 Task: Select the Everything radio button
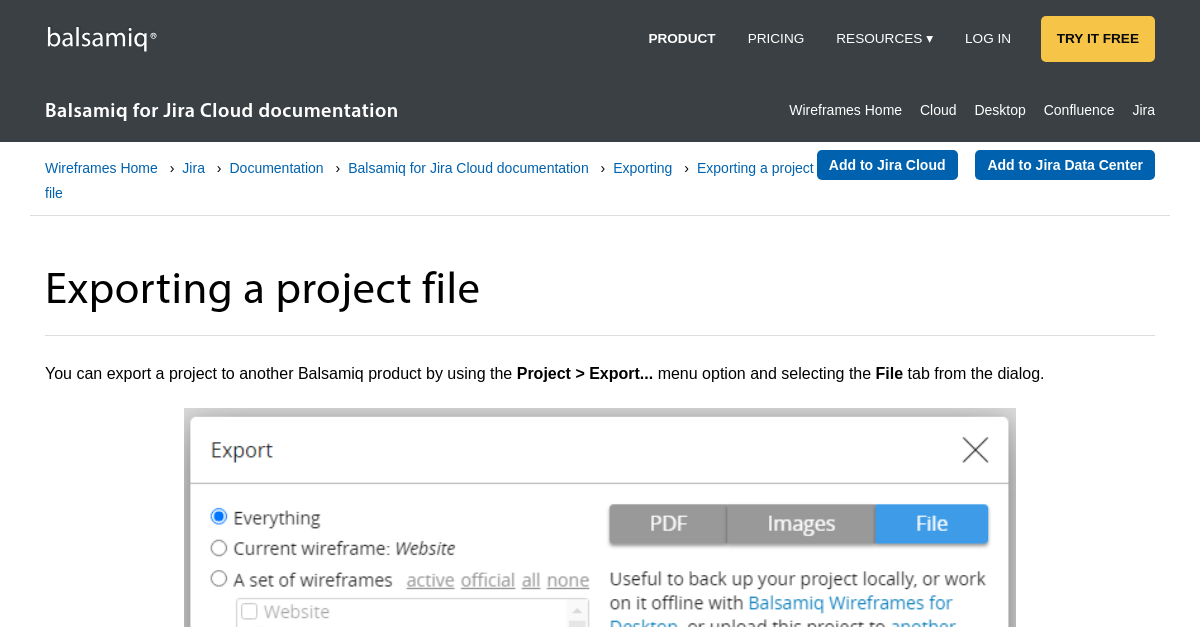tap(218, 516)
